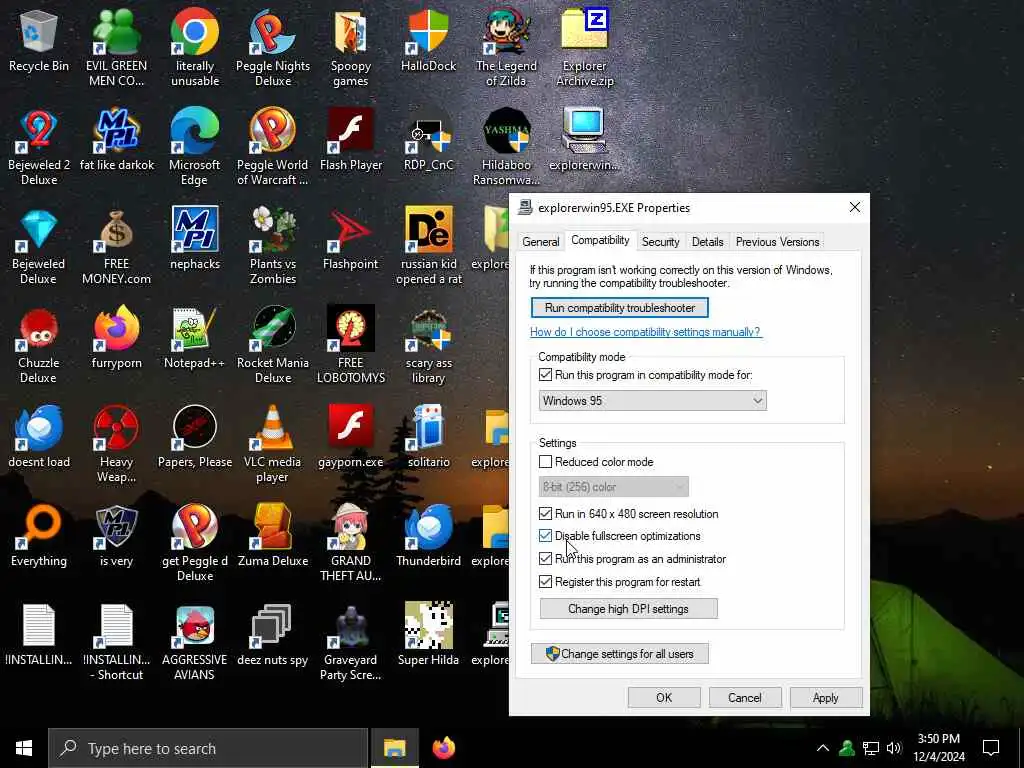
Task: Click the Apply button
Action: point(826,697)
